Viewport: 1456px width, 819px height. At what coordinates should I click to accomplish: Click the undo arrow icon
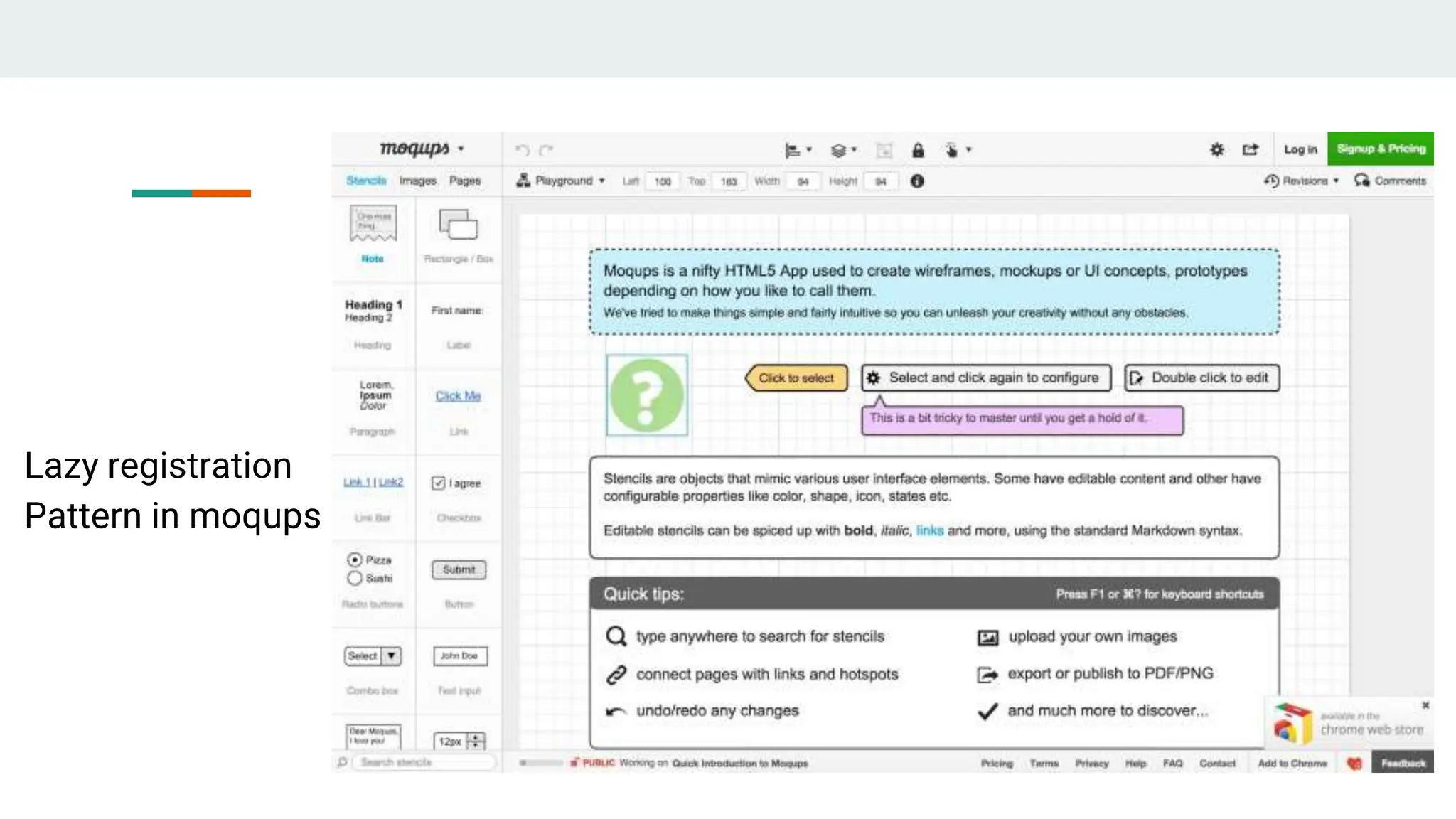(x=523, y=150)
